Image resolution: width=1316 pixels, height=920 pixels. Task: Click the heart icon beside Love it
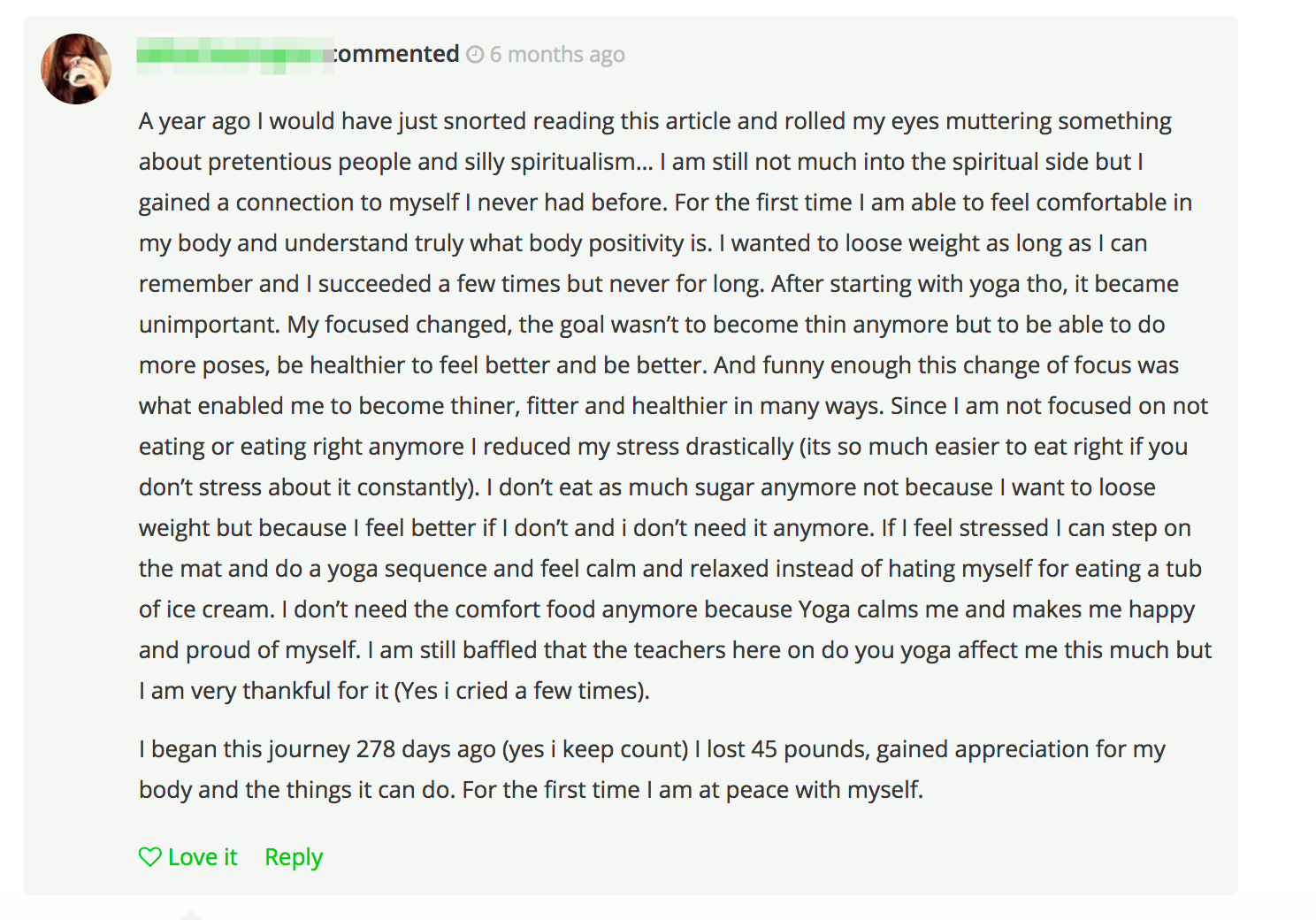(150, 857)
